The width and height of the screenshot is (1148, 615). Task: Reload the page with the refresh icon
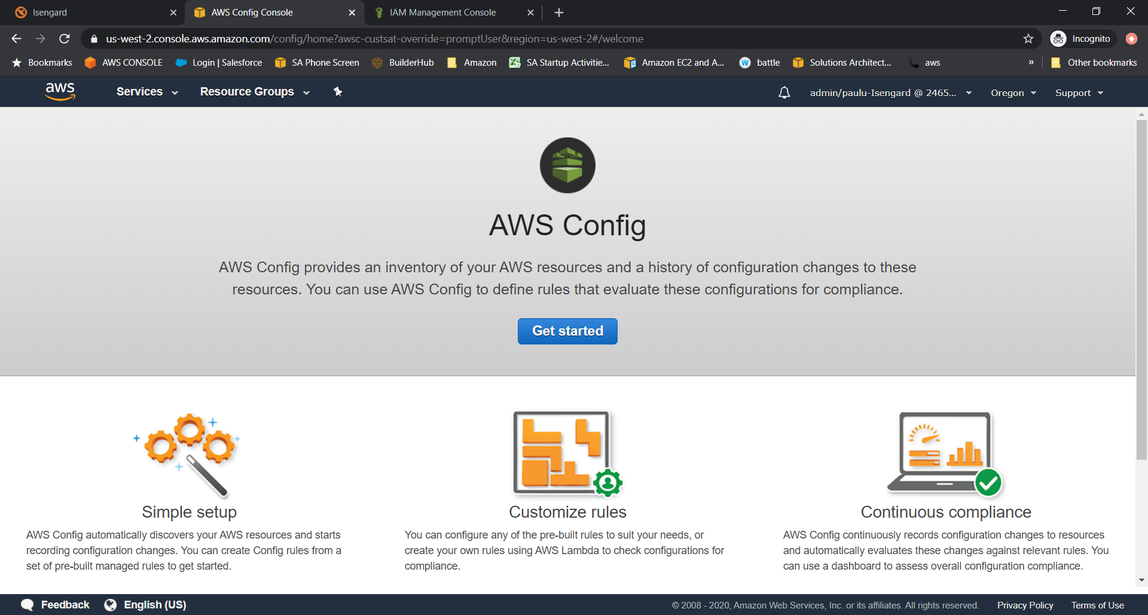[64, 38]
